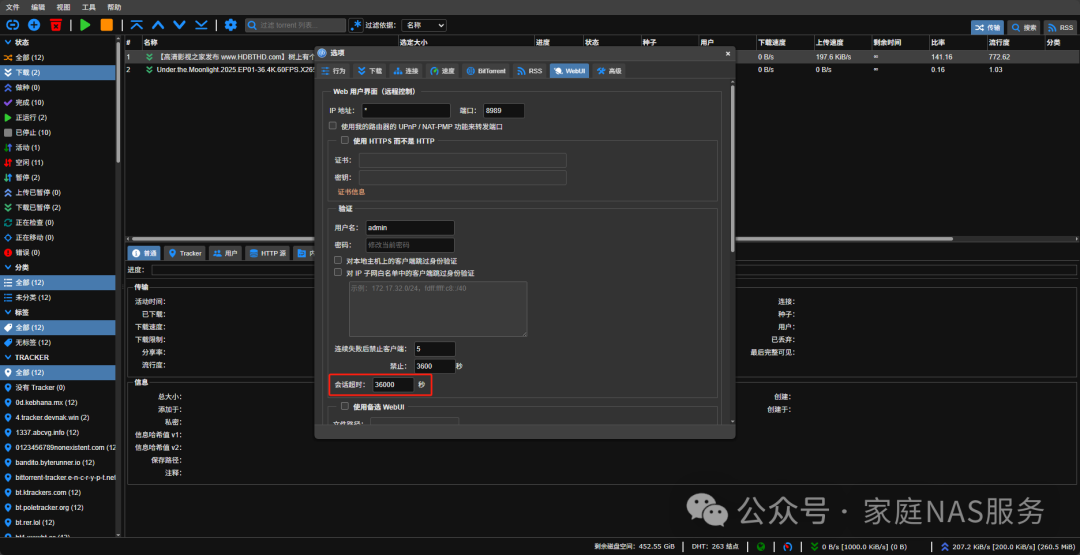1080x555 pixels.
Task: Open the 用户 peers detail tab
Action: [225, 253]
